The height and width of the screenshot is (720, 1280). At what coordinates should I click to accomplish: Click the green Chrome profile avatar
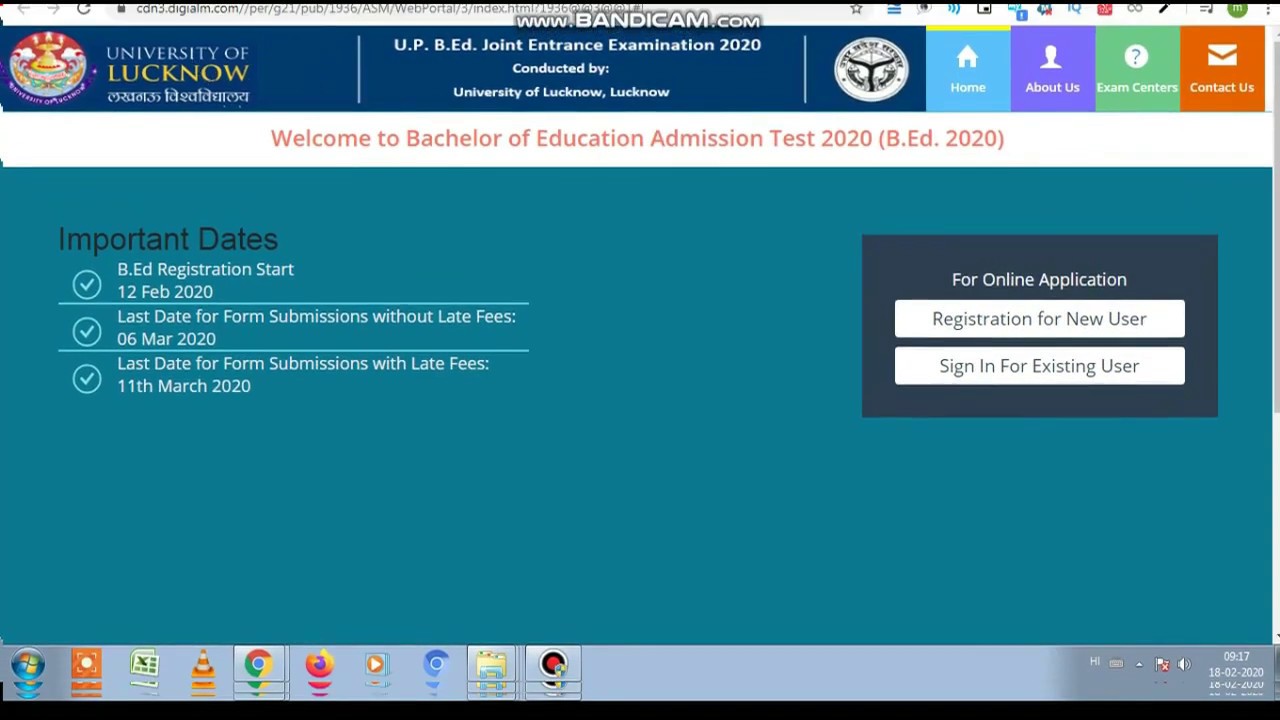tap(1238, 8)
